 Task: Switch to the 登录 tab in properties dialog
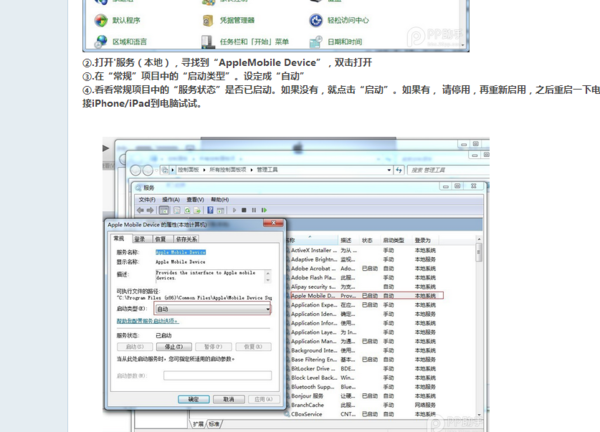tap(140, 239)
